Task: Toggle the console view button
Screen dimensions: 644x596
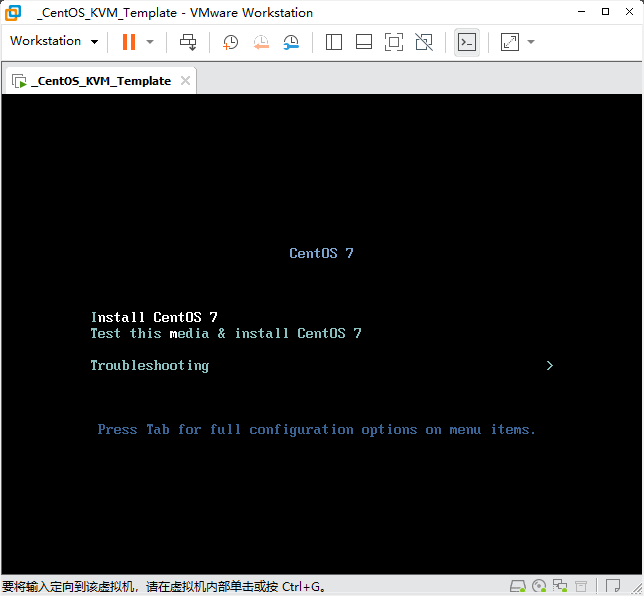Action: click(467, 42)
